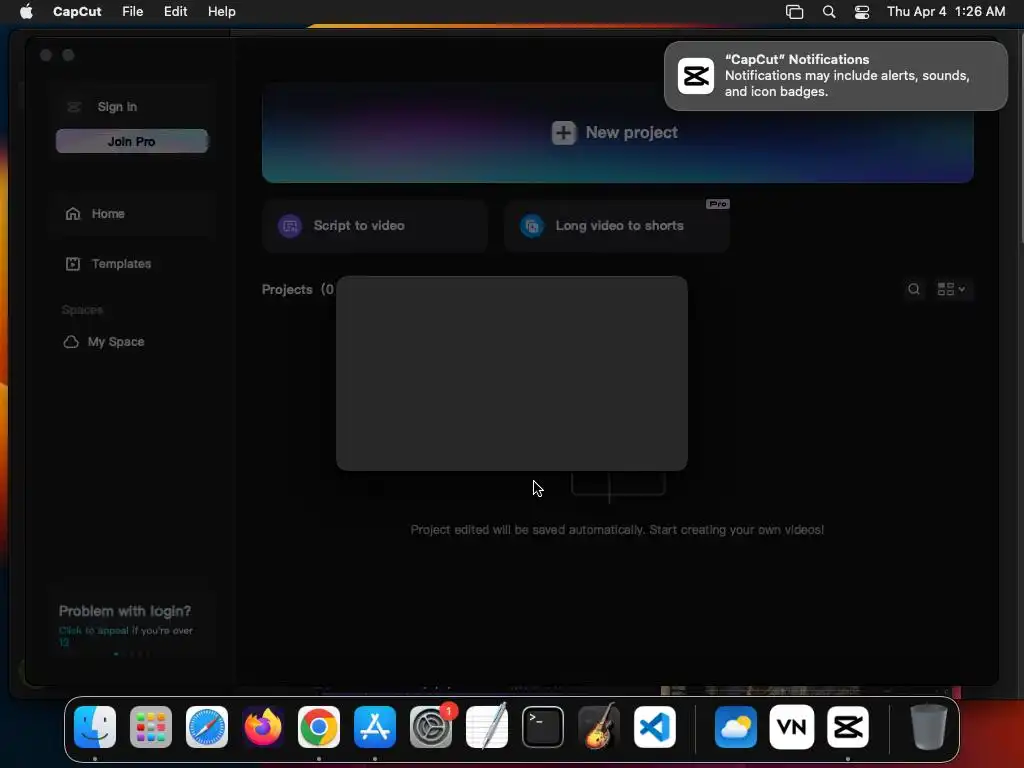The width and height of the screenshot is (1024, 768).
Task: Click the Long video to shorts blue icon
Action: [532, 226]
